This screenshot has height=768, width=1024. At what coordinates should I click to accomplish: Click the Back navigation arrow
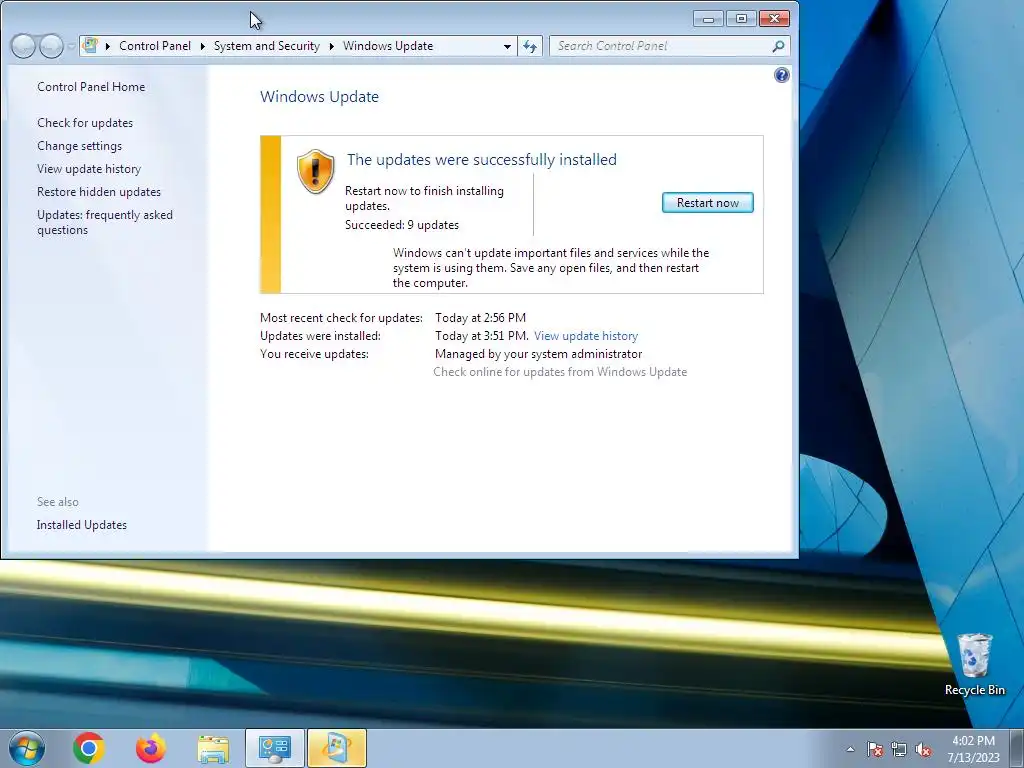[x=23, y=46]
